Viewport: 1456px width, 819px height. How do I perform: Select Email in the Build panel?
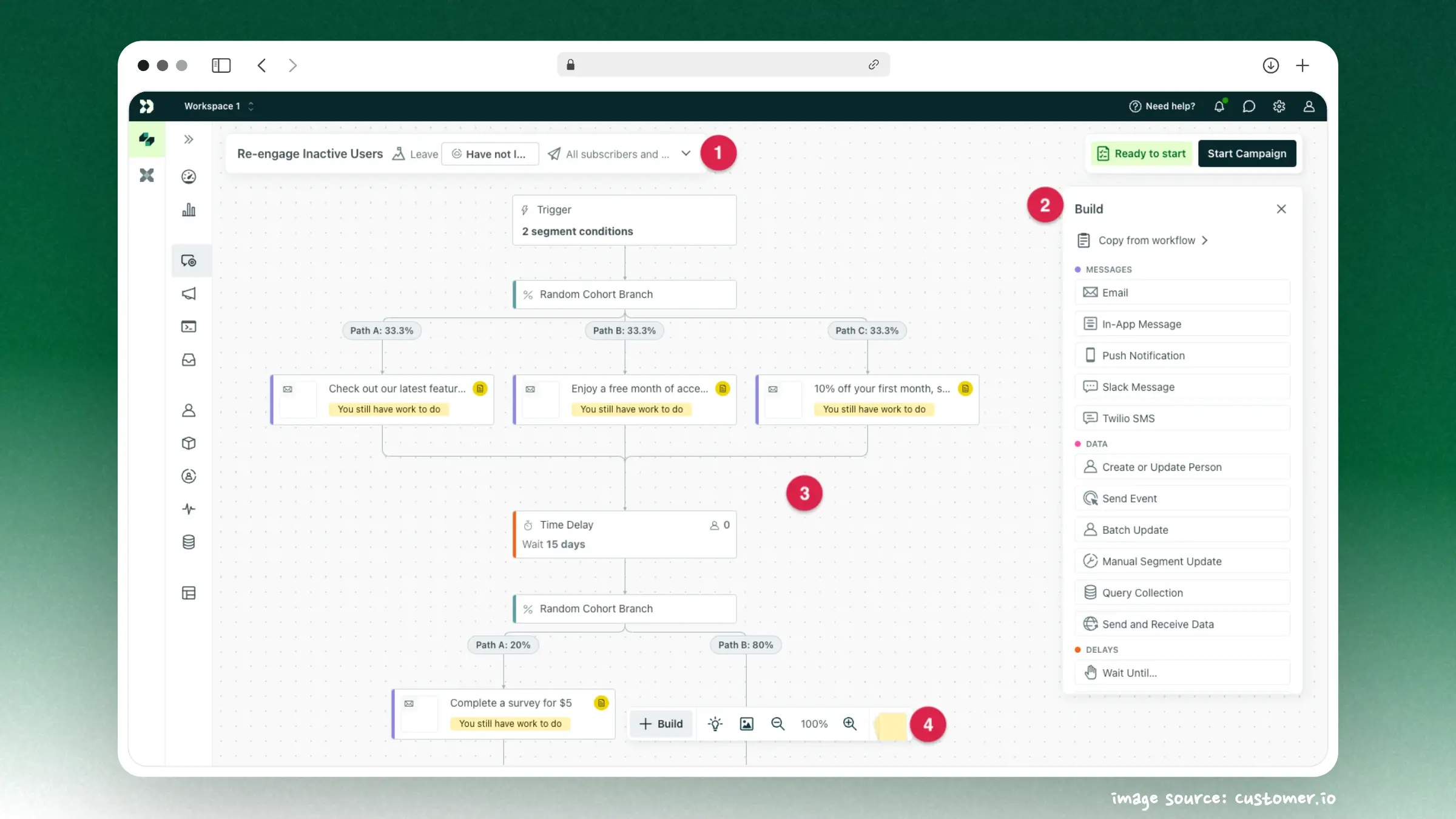point(1182,292)
